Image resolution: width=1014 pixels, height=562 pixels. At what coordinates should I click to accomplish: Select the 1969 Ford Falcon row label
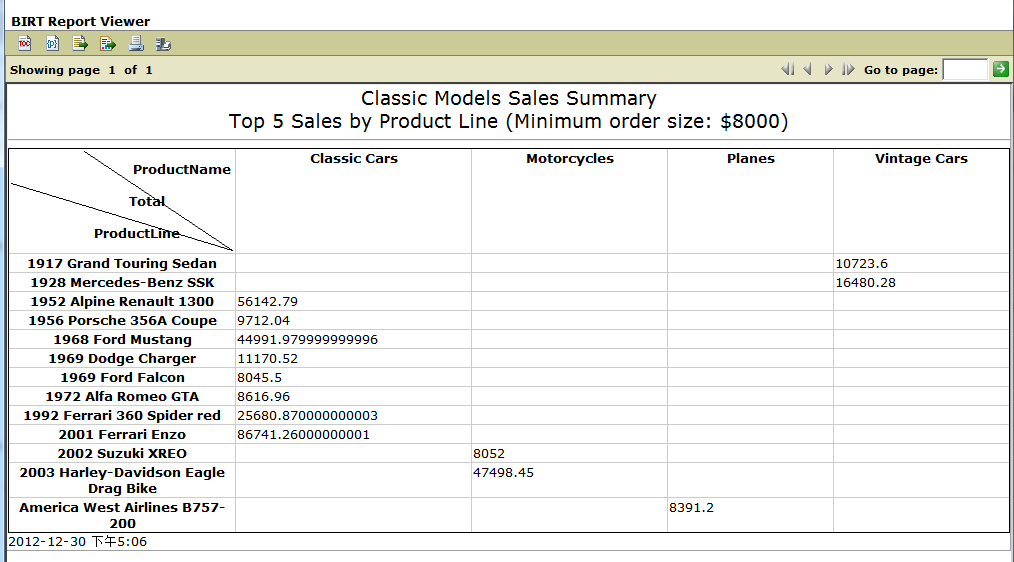pos(122,377)
